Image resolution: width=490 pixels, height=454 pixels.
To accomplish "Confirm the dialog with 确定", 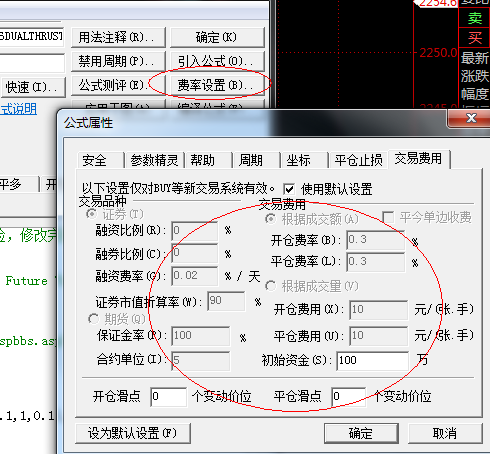I will pyautogui.click(x=361, y=433).
